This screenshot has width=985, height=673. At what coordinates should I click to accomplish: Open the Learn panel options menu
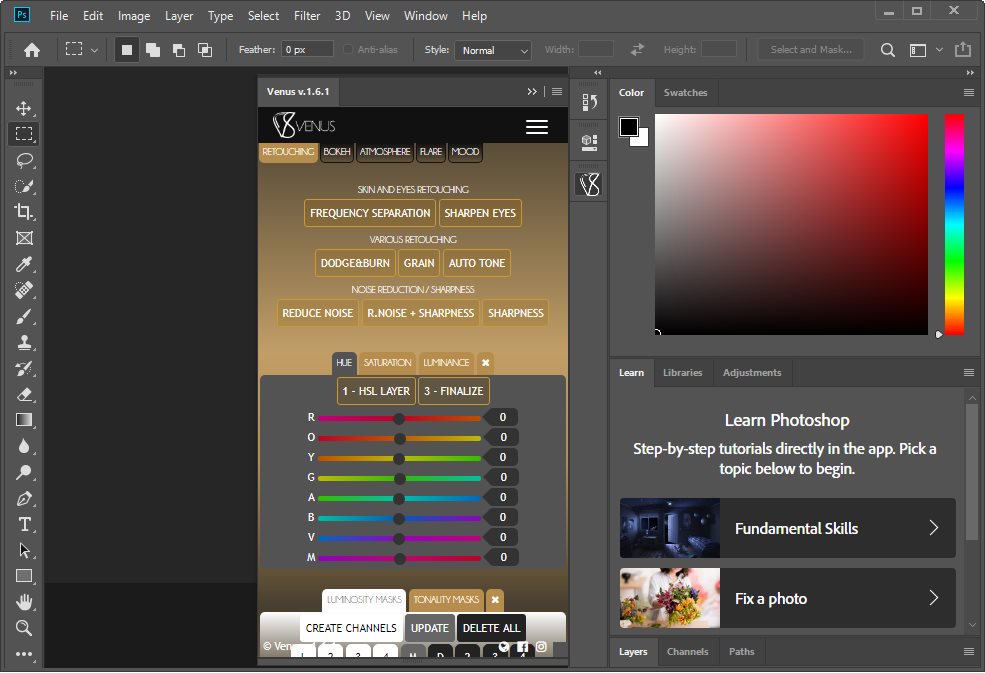click(969, 373)
